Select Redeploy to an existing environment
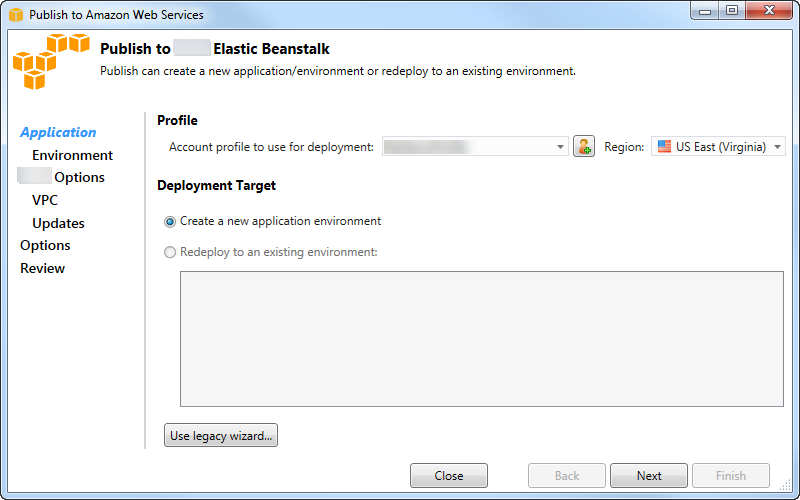 [170, 253]
